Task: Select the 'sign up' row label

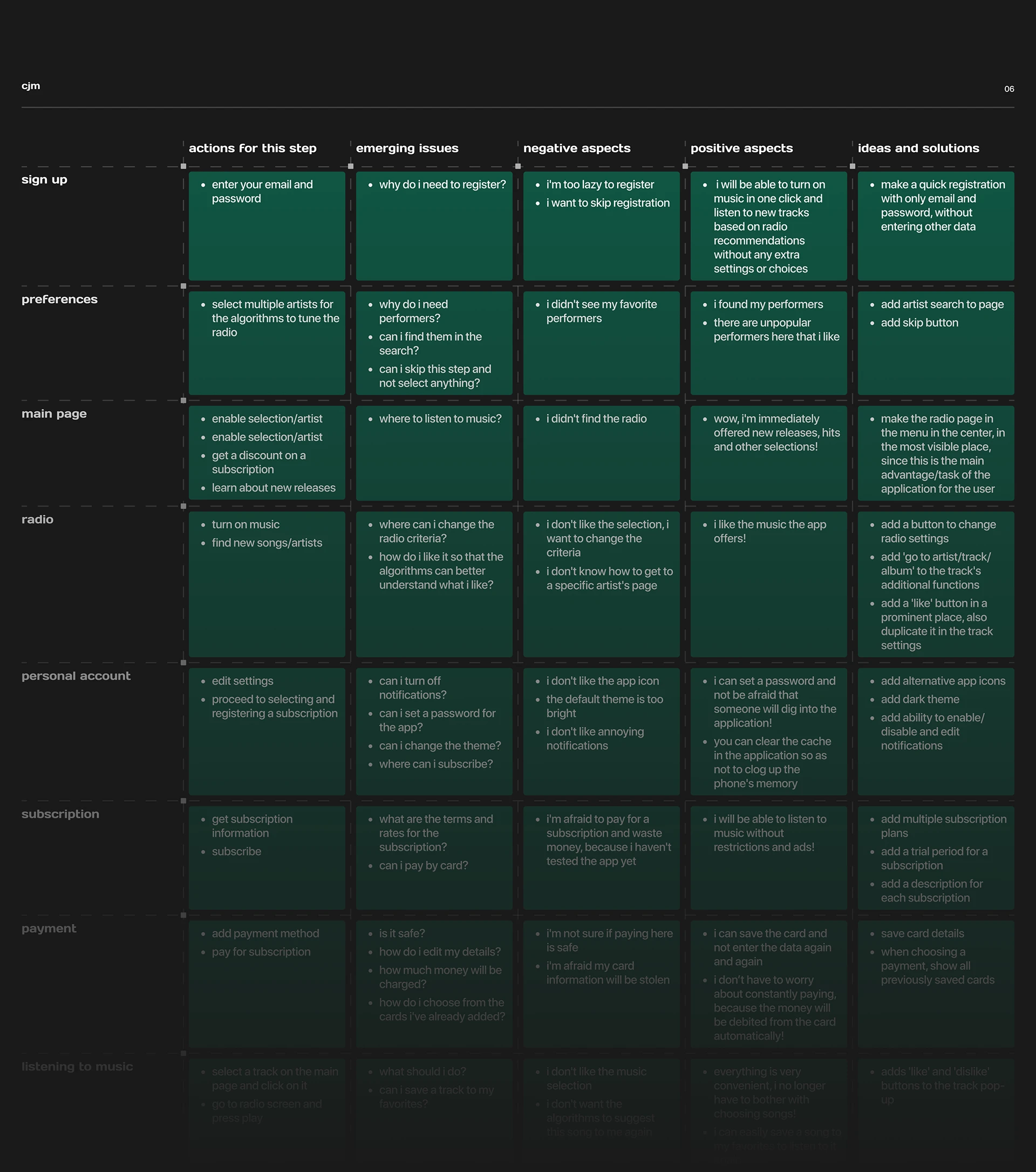Action: click(x=44, y=180)
